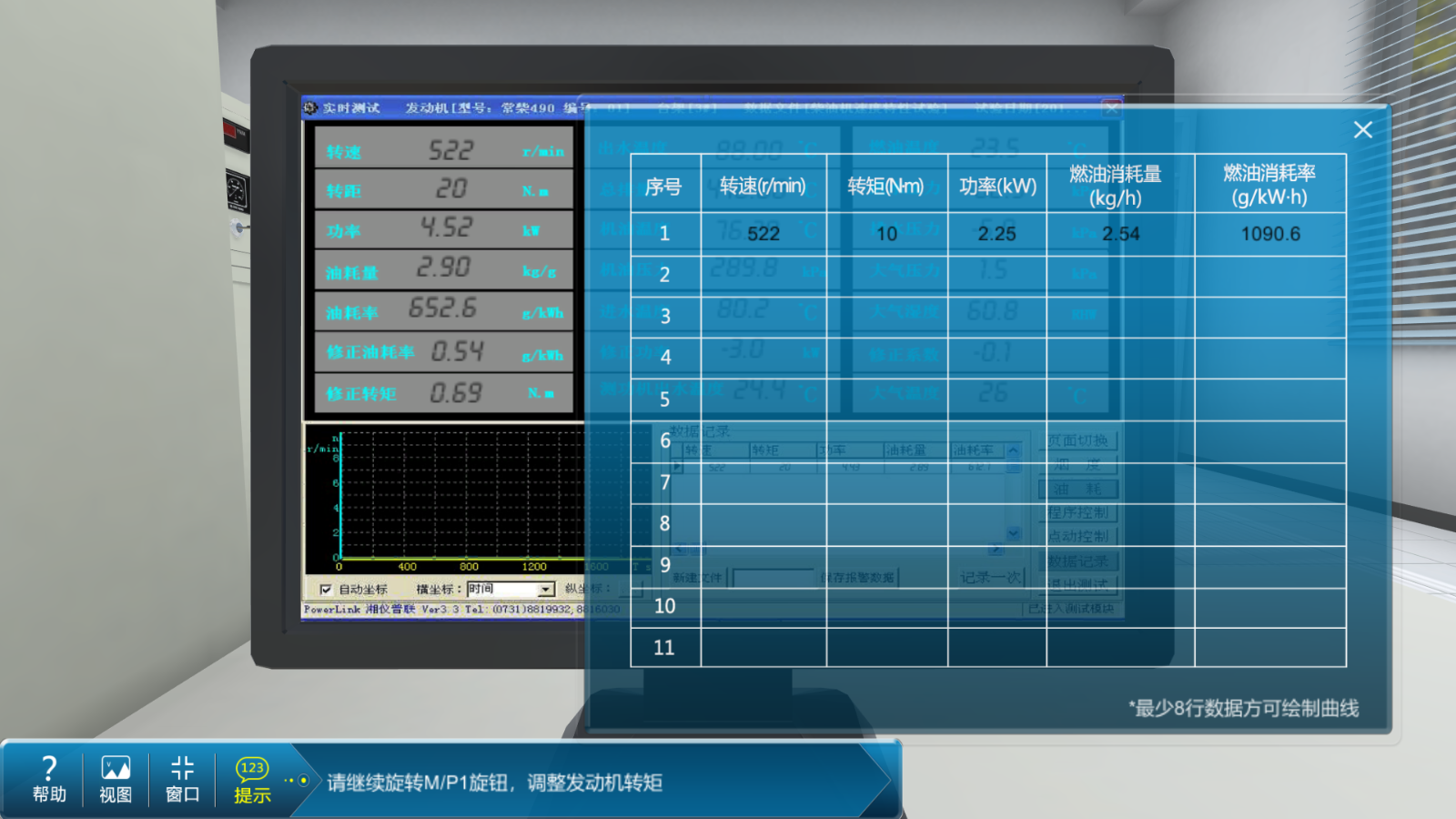
Task: Click the 页面切换 button
Action: tap(1077, 440)
